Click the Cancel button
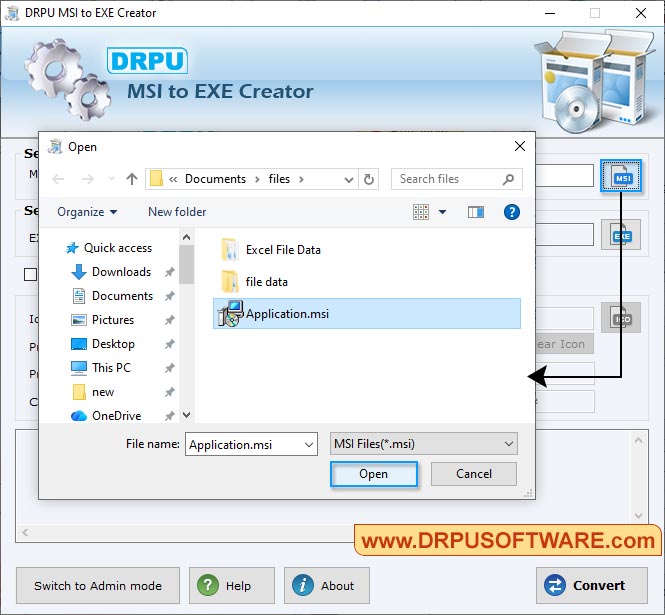 474,474
